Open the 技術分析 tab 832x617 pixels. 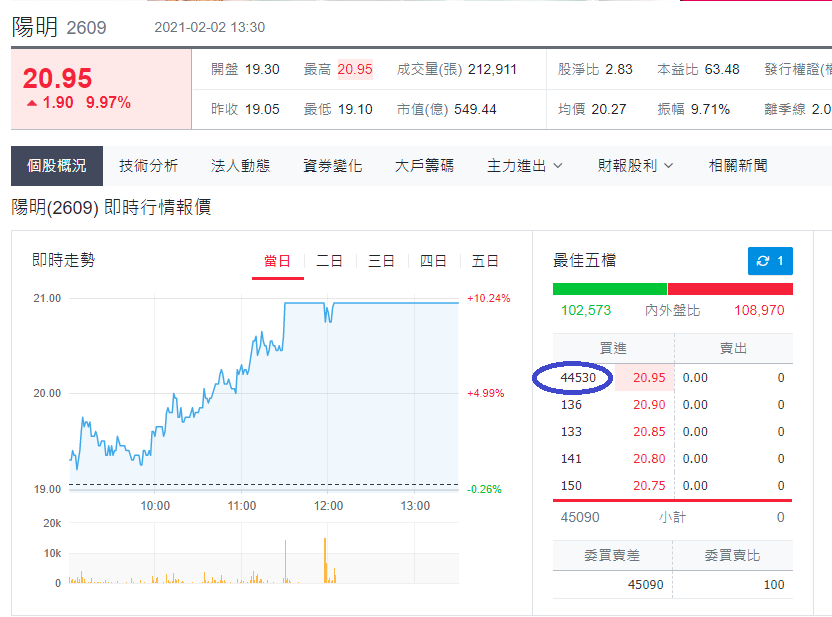pyautogui.click(x=149, y=166)
